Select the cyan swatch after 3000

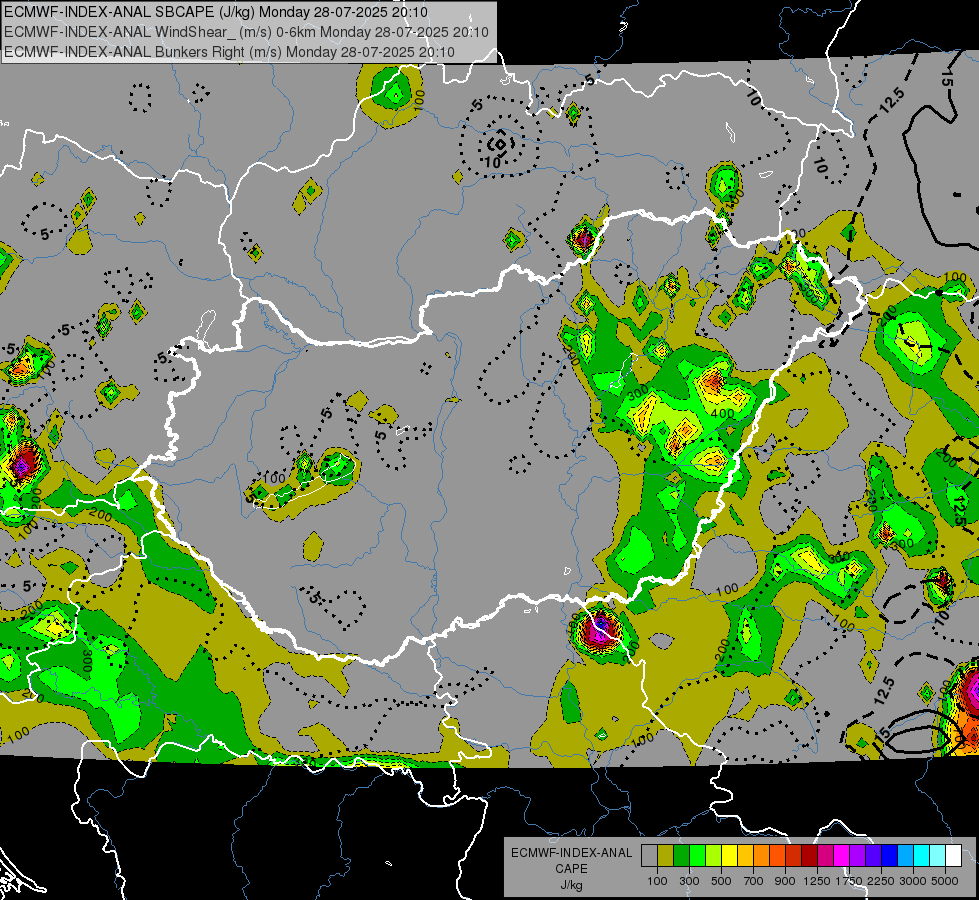tap(922, 856)
